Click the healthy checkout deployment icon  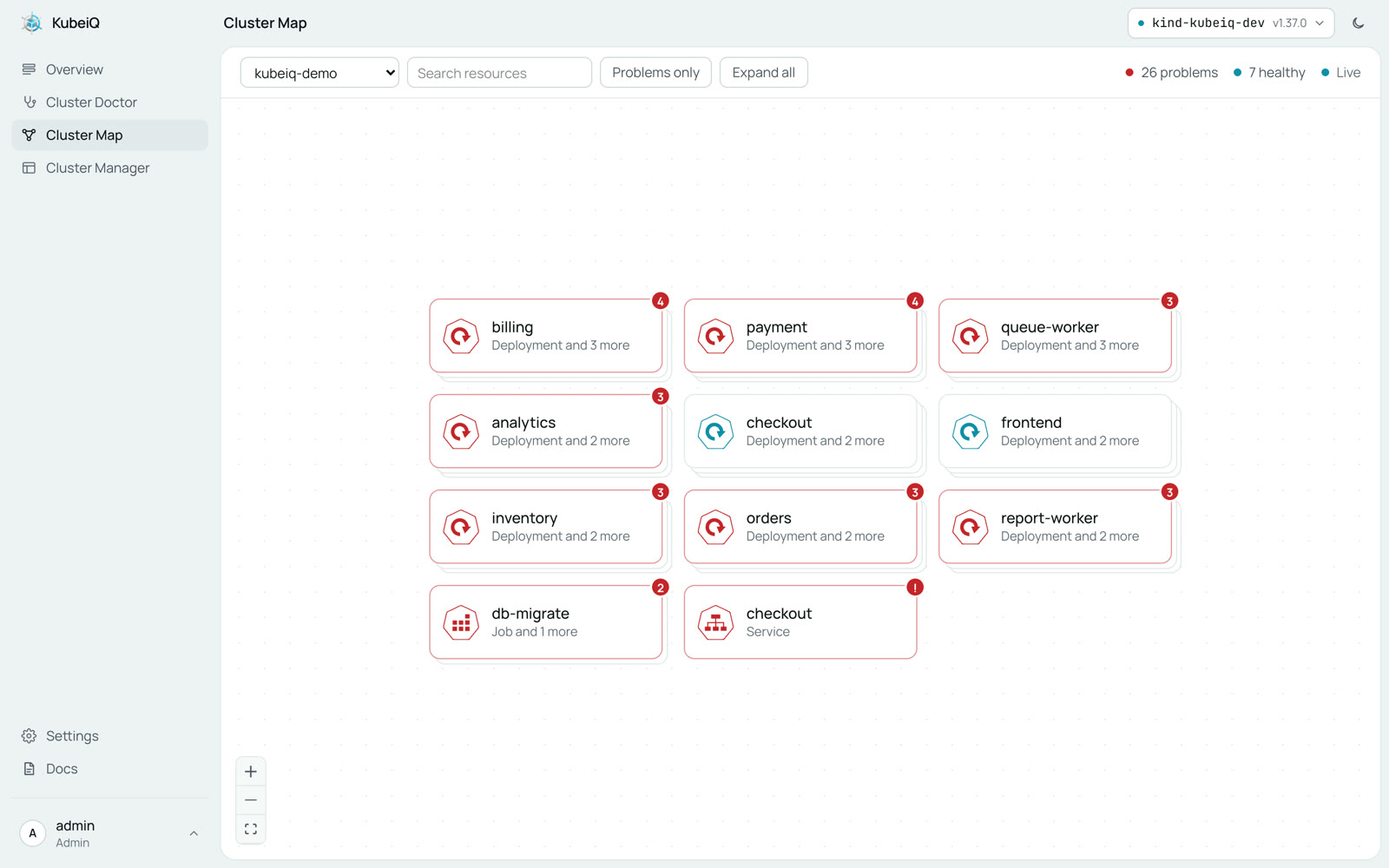[715, 431]
